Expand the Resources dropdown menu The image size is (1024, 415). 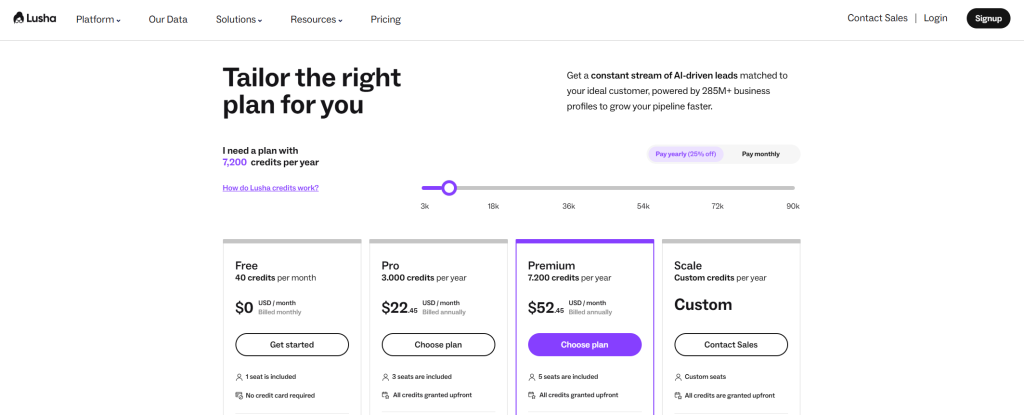(316, 19)
